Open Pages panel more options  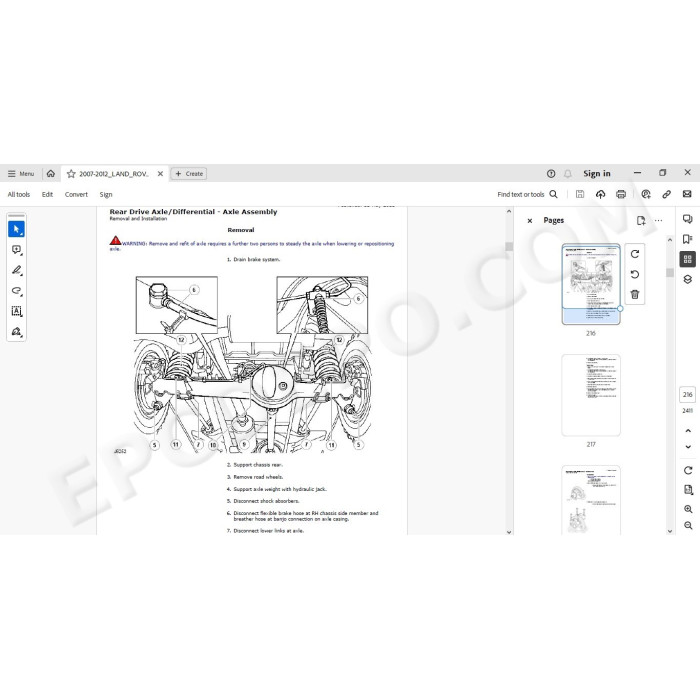(x=658, y=221)
